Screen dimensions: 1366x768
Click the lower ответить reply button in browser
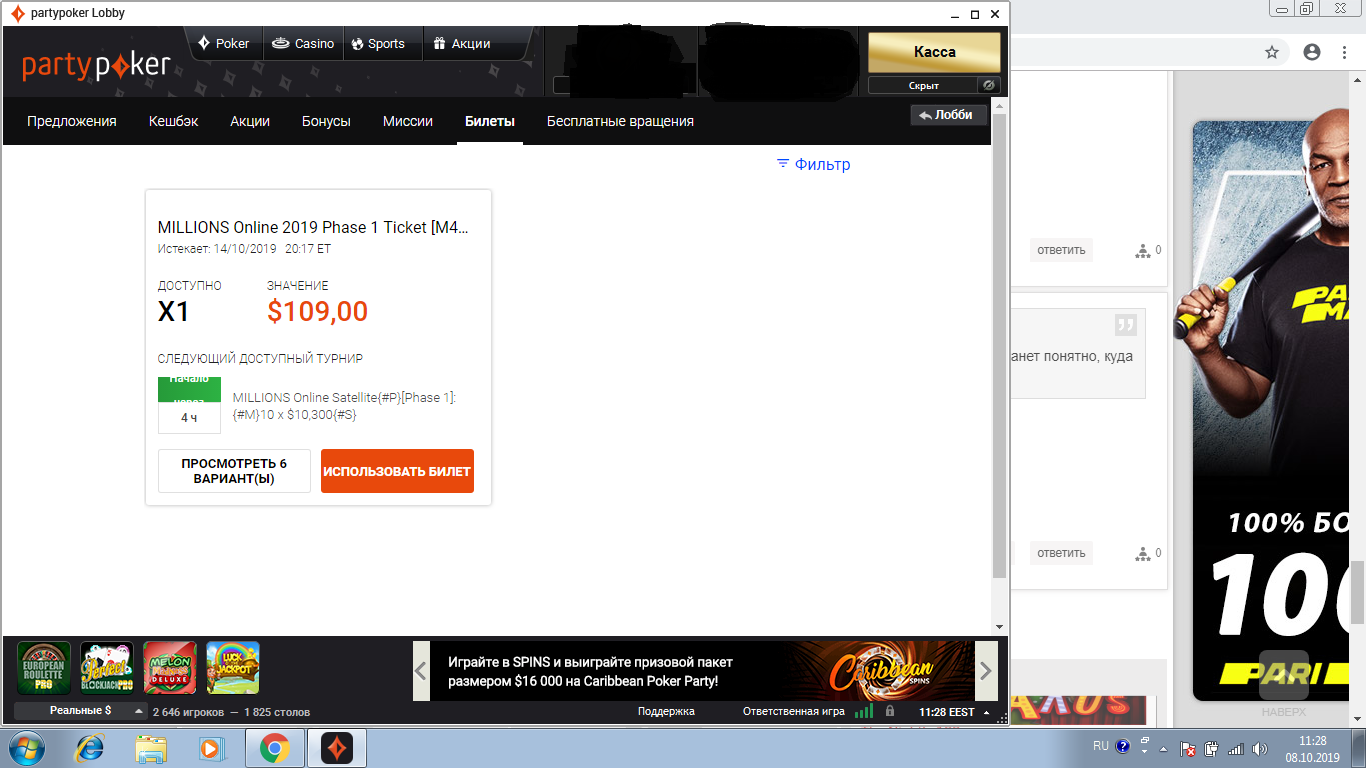[1061, 553]
